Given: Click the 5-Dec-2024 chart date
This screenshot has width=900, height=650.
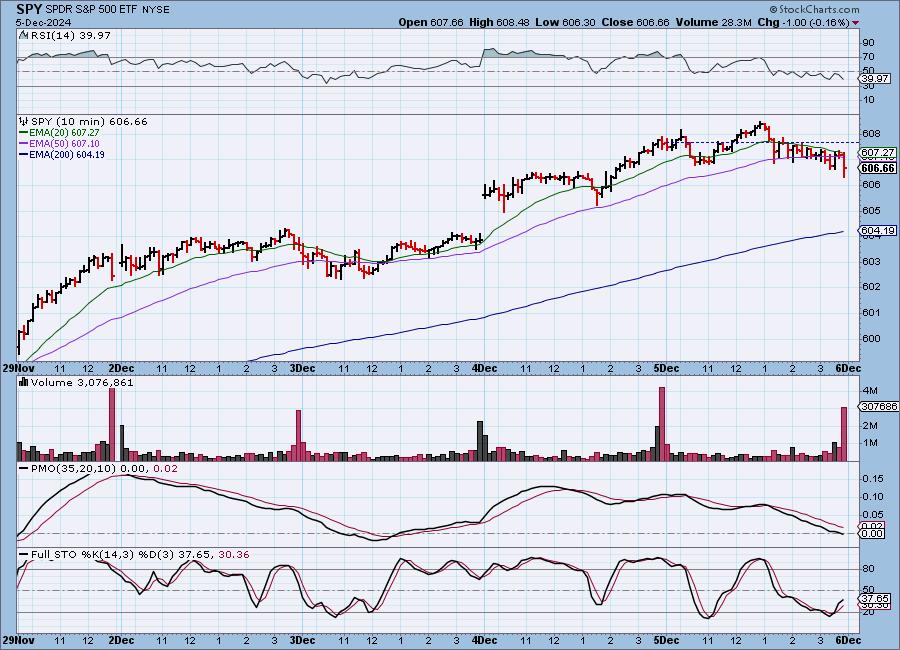Looking at the screenshot, I should click(x=44, y=22).
